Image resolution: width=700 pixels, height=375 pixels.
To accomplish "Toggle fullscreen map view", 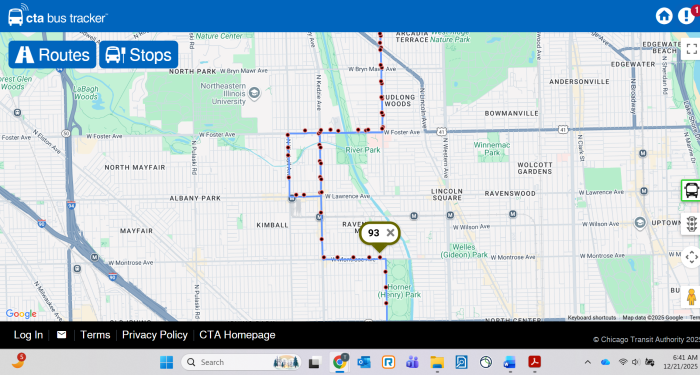I will point(692,49).
